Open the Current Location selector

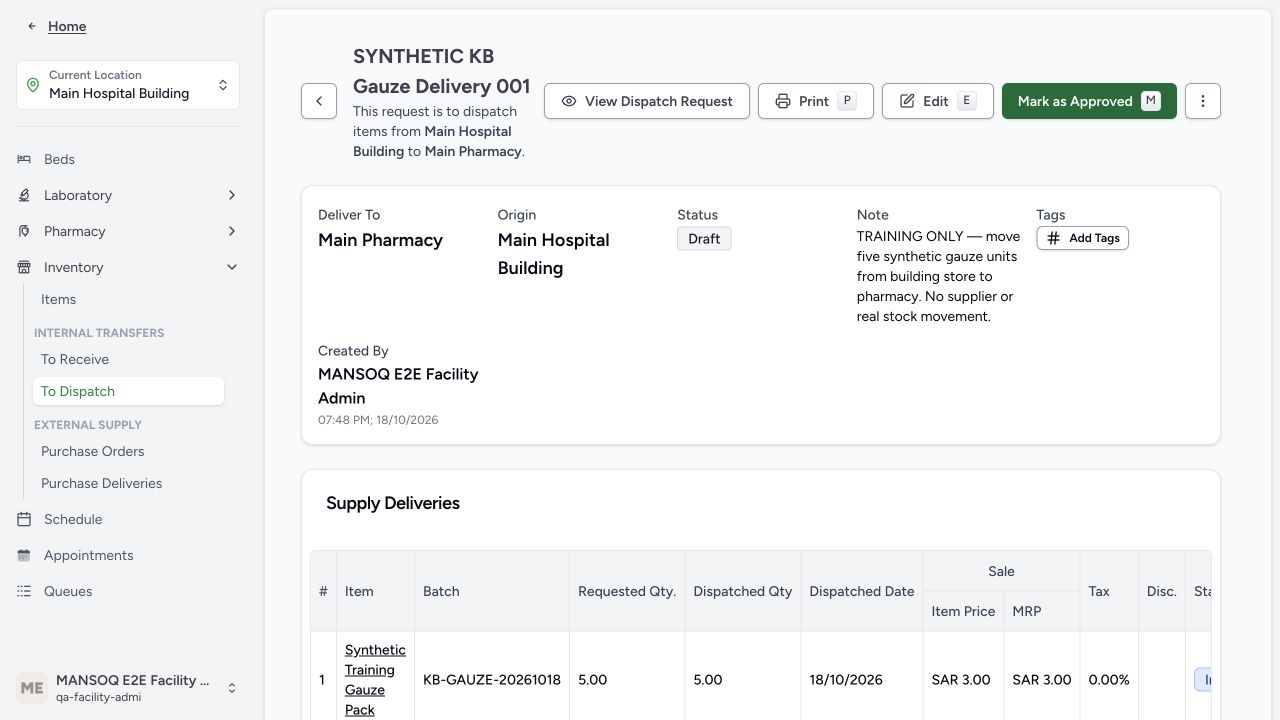(128, 85)
